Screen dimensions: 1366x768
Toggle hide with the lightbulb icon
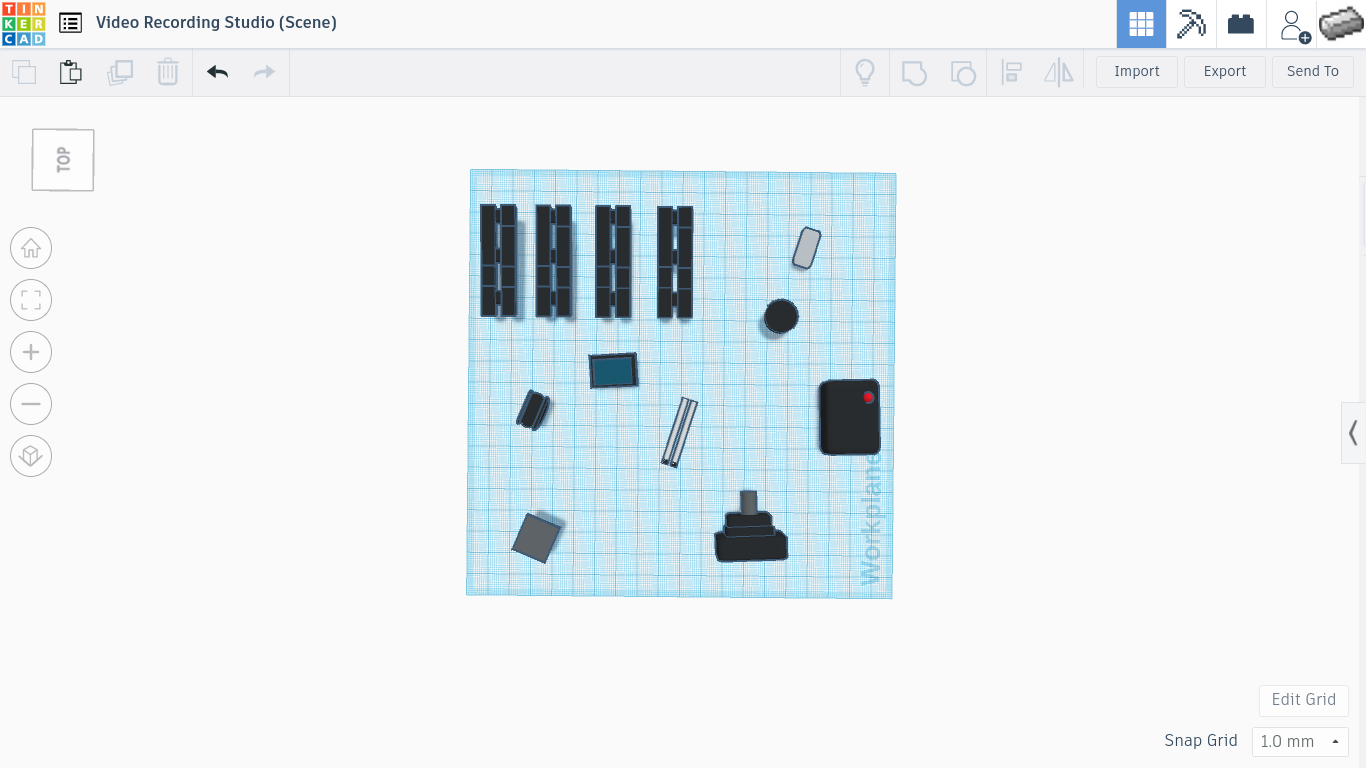[865, 71]
